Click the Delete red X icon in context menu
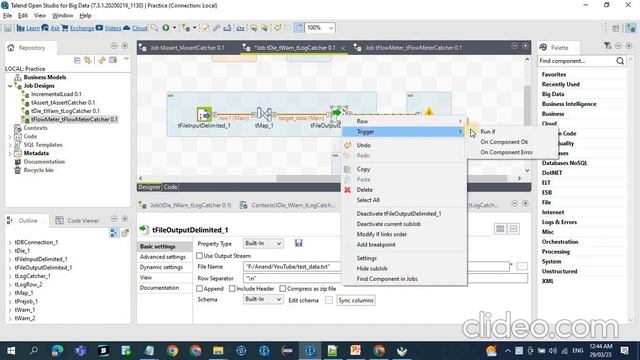 (x=347, y=190)
